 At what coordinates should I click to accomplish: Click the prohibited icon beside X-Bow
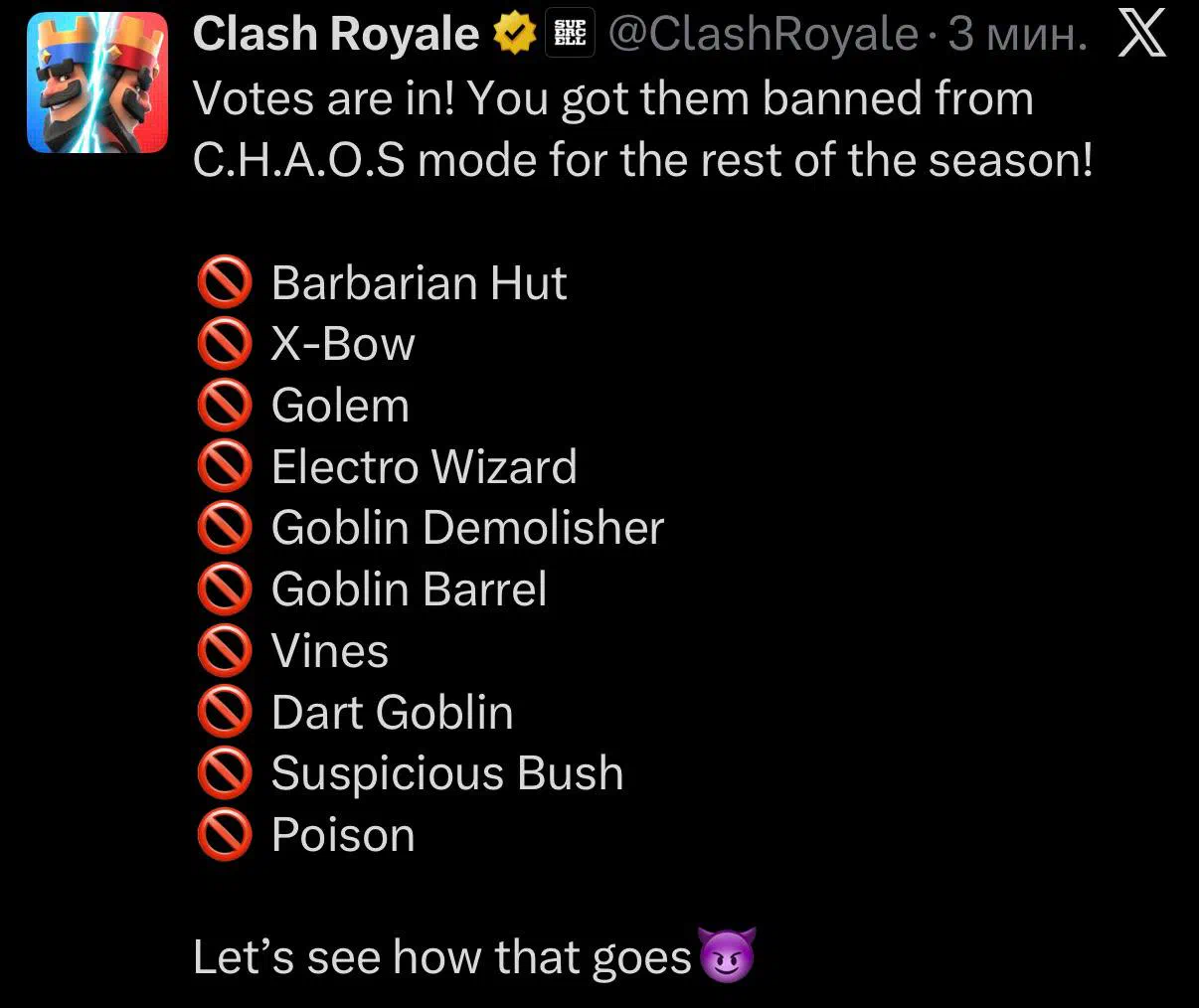(x=225, y=345)
